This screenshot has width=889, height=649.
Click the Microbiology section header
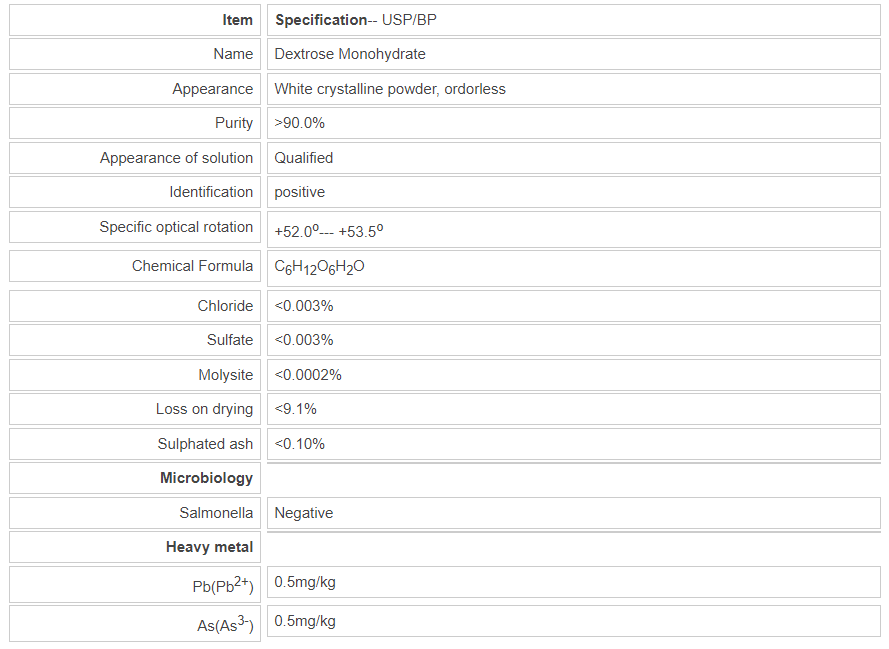(206, 478)
